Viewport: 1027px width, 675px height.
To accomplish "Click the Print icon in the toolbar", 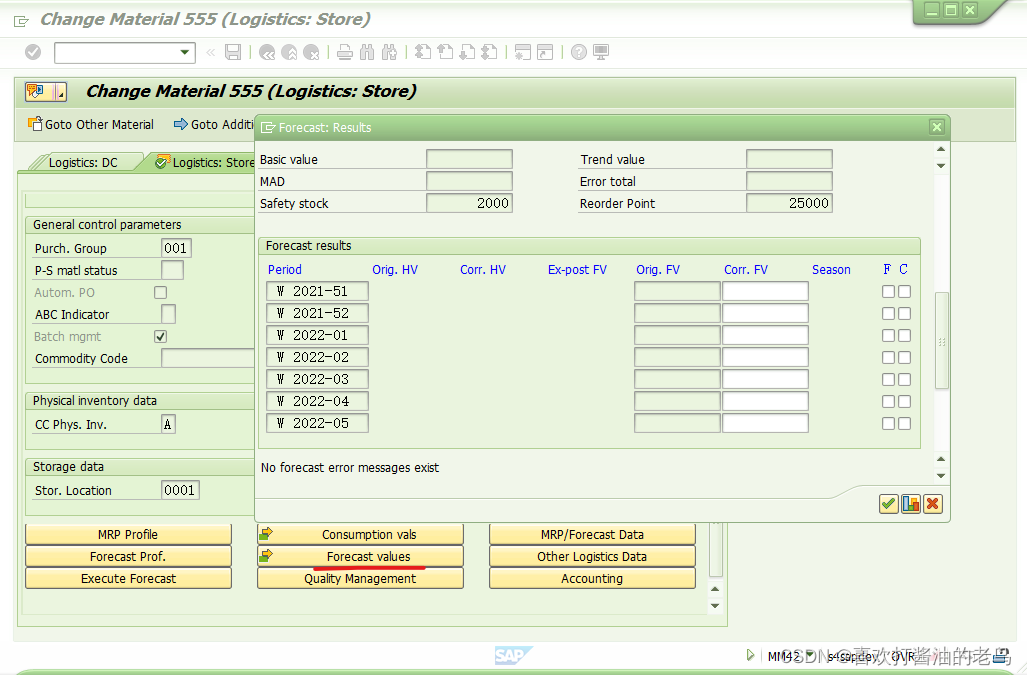I will click(x=346, y=52).
